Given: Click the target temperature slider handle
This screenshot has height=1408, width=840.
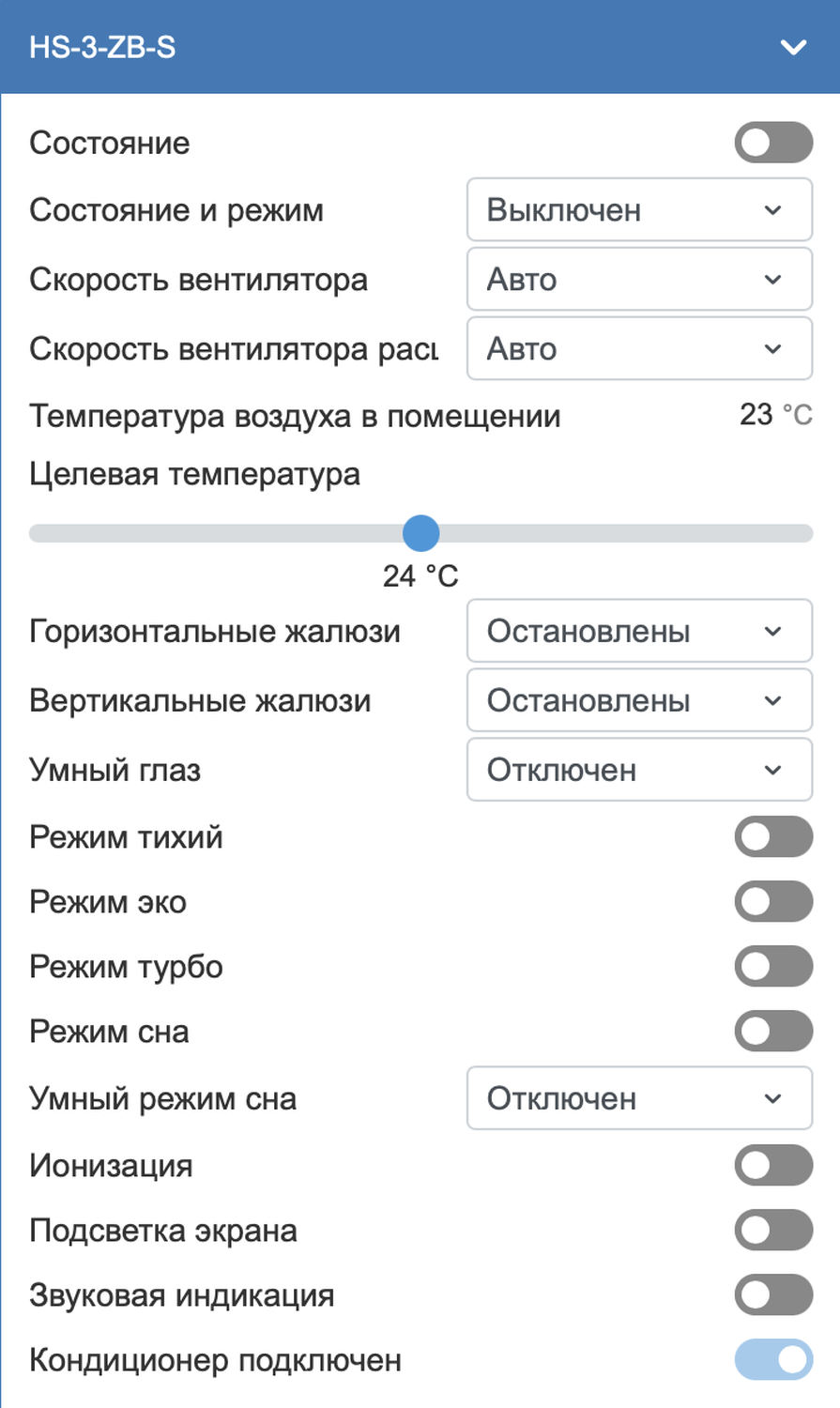Looking at the screenshot, I should 421,533.
